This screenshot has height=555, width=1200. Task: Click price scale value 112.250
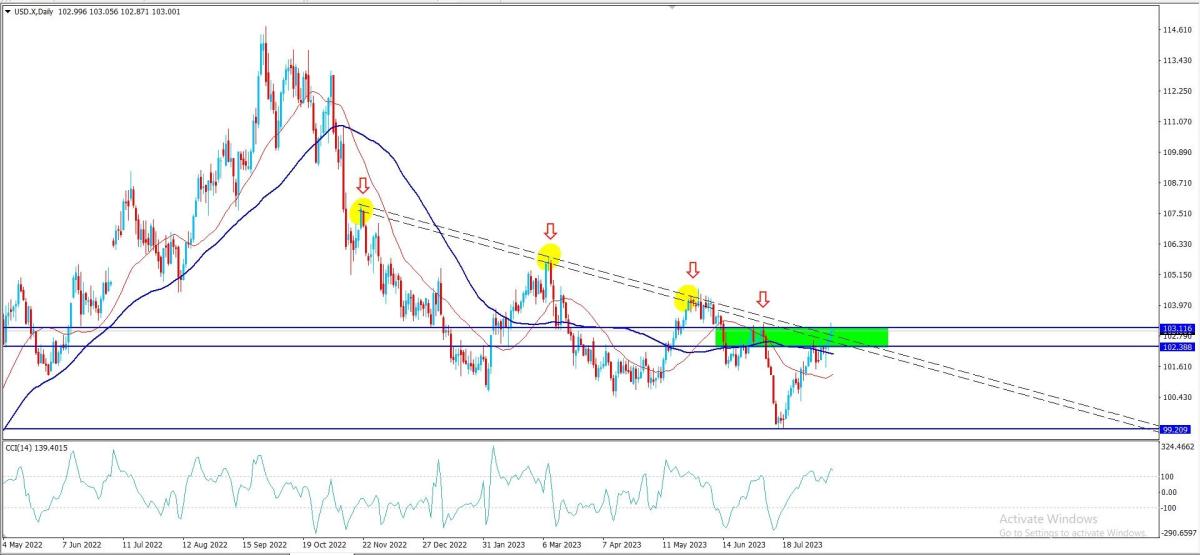click(x=1176, y=91)
